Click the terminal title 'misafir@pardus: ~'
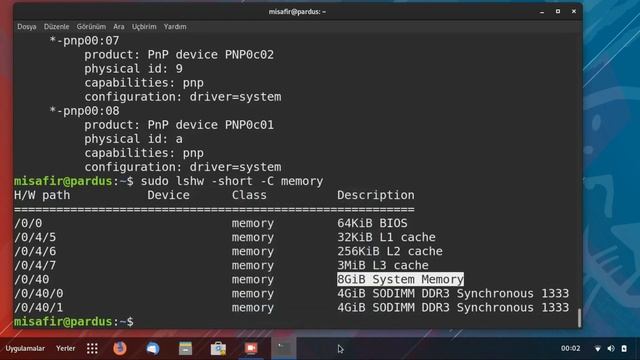The image size is (640, 360). (297, 12)
